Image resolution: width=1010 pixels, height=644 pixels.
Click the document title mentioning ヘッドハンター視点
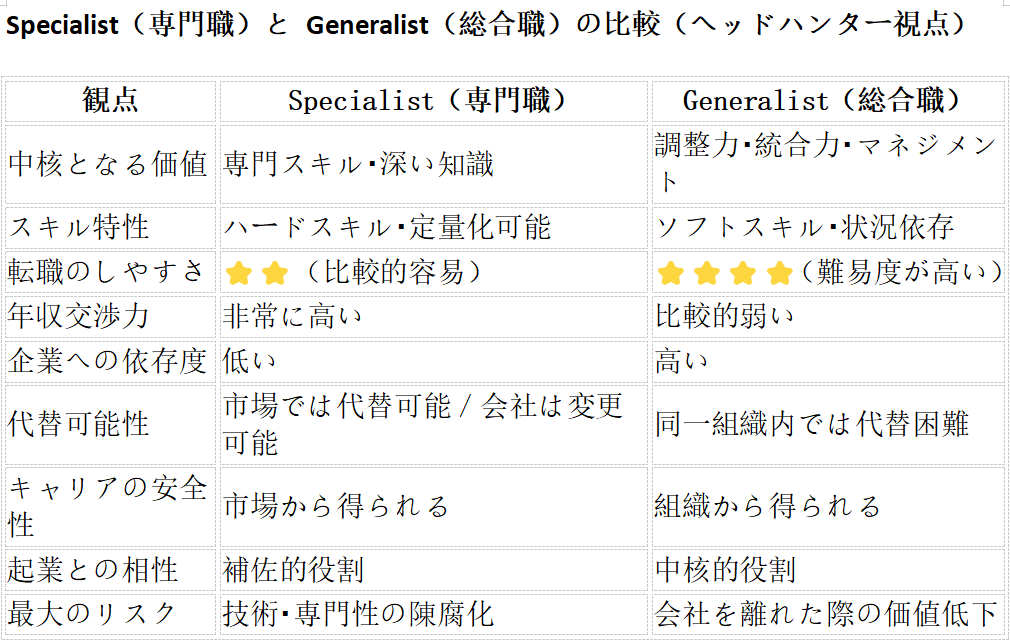486,25
